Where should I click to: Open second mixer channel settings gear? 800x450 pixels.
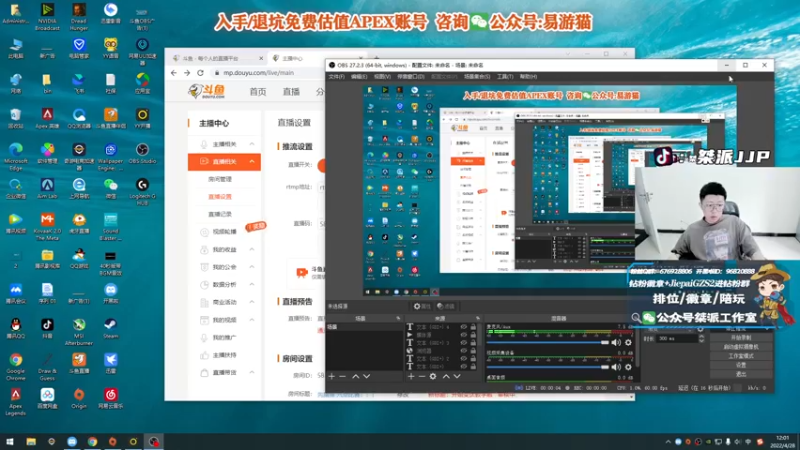(x=628, y=367)
